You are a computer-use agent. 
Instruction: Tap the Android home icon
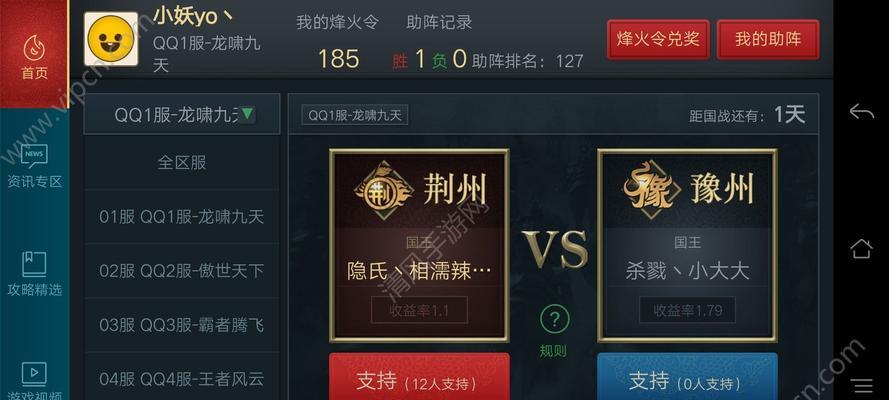pyautogui.click(x=861, y=248)
